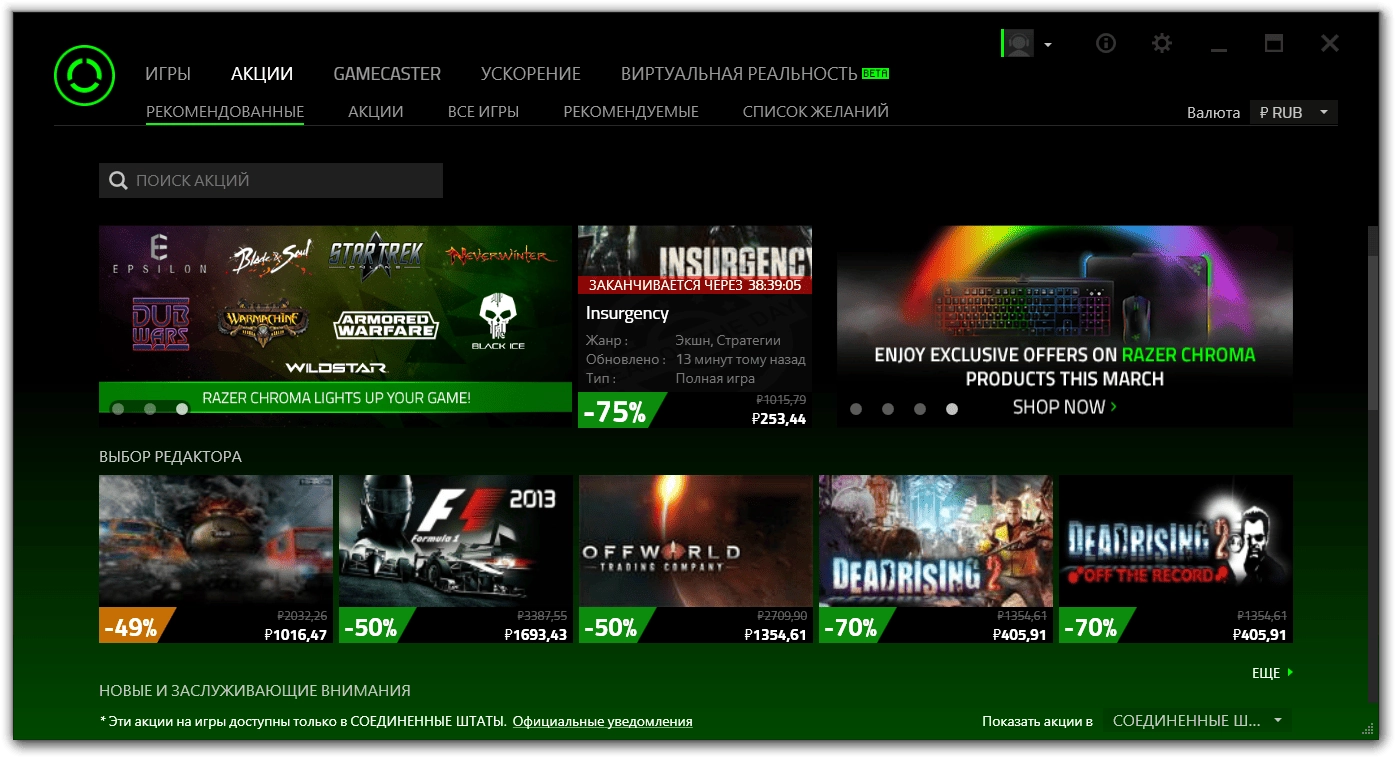Select second dot of Chroma banner carousel
The height and width of the screenshot is (759, 1396).
888,409
